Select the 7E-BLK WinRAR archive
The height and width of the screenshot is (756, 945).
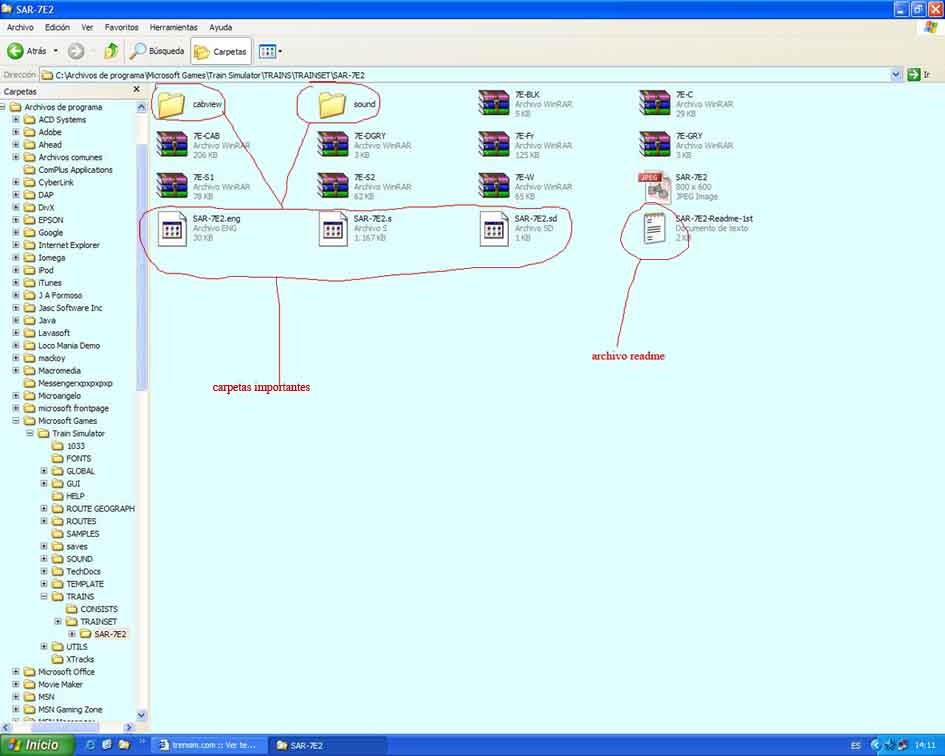[x=494, y=104]
